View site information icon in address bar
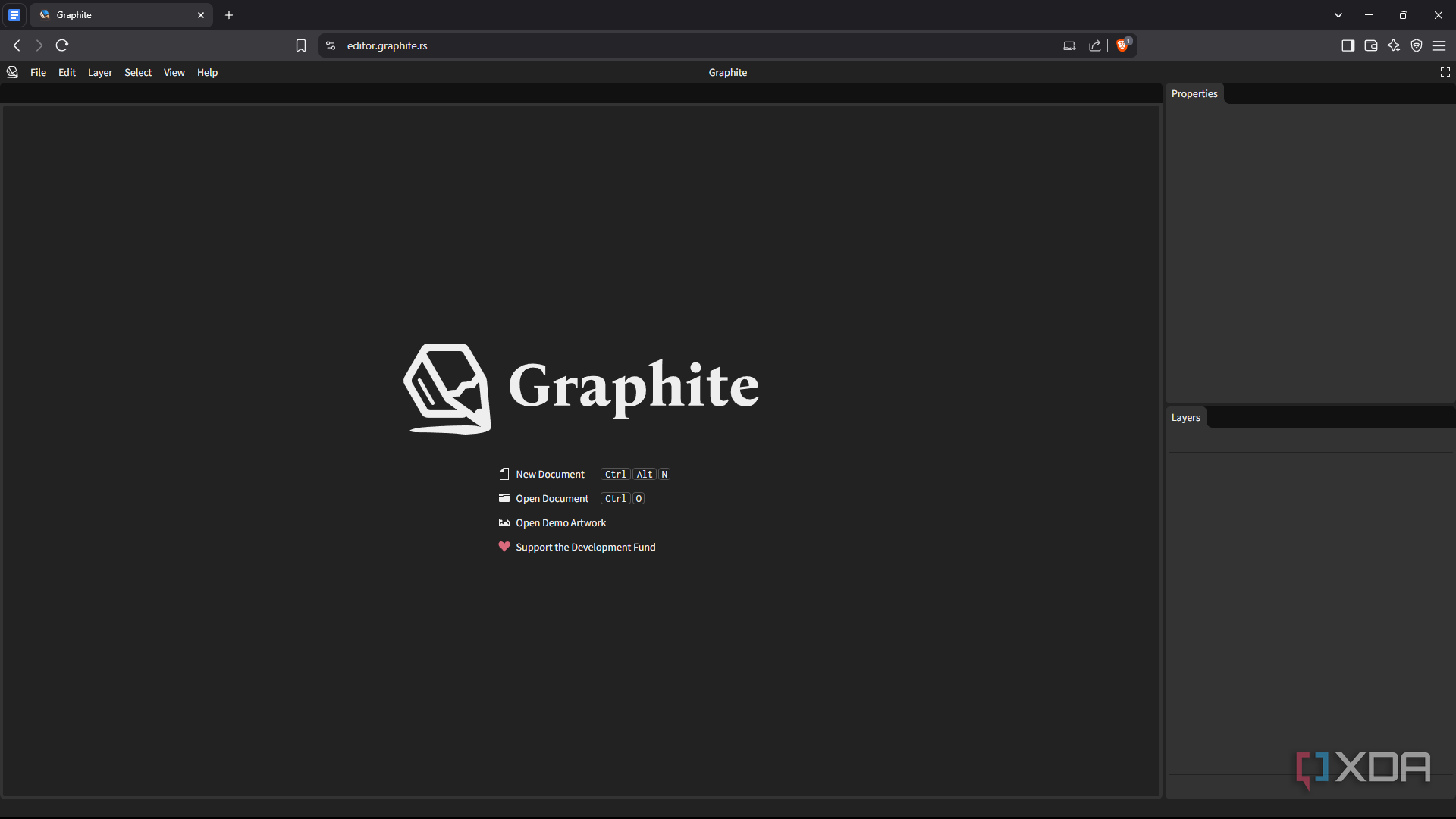The image size is (1456, 819). click(x=331, y=45)
